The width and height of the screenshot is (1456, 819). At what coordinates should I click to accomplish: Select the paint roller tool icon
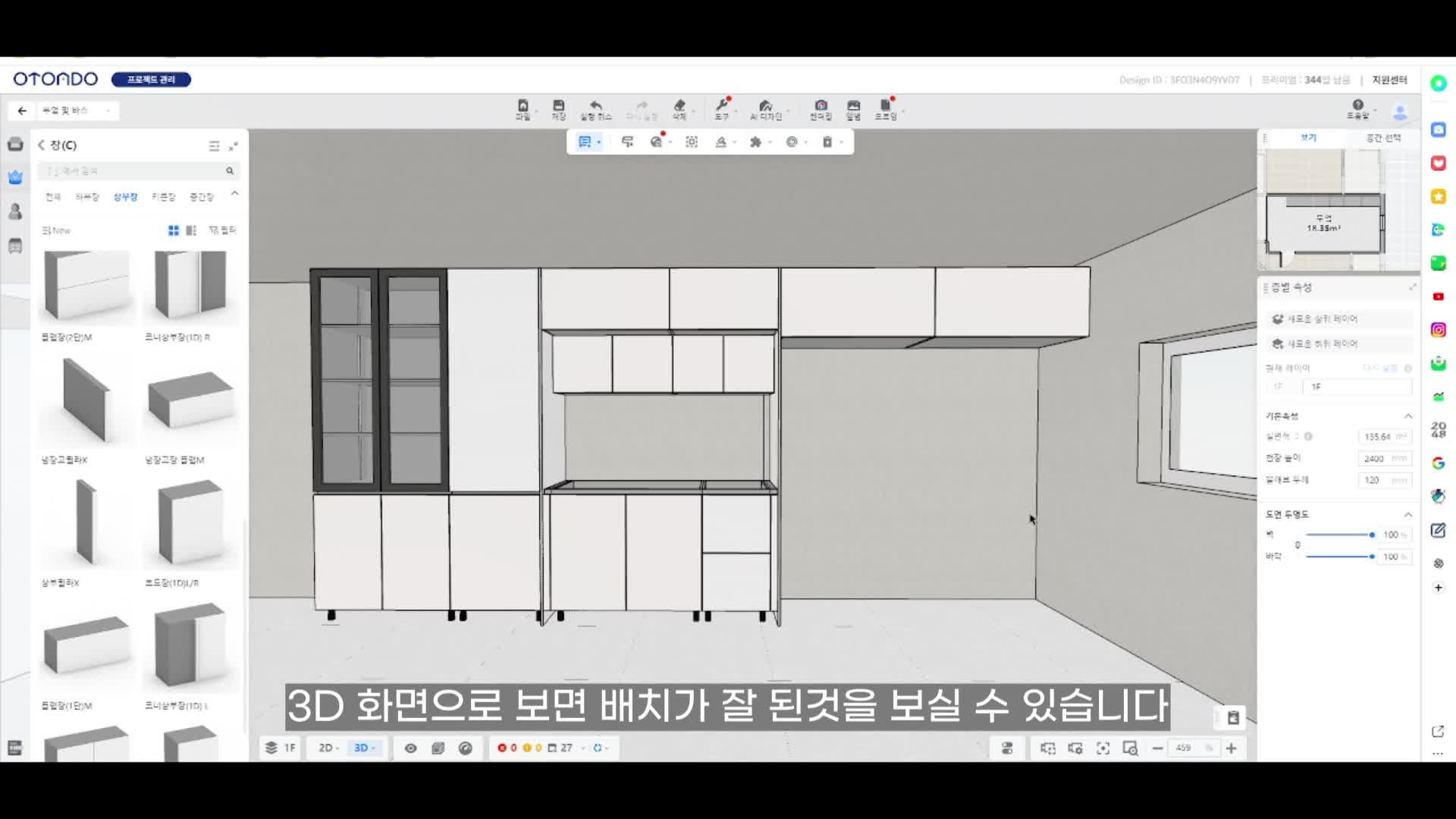pos(627,142)
